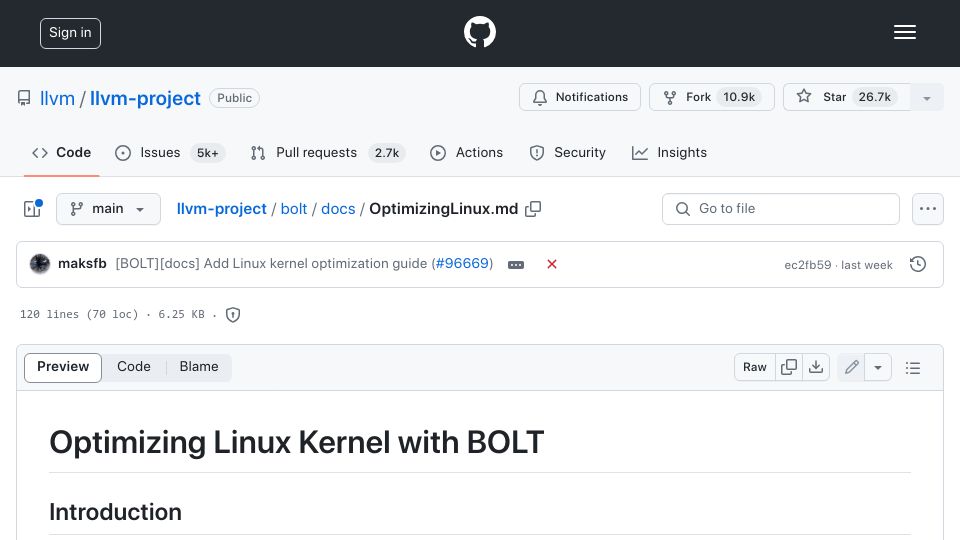Focus the Go to file search field
Viewport: 960px width, 540px height.
point(781,209)
